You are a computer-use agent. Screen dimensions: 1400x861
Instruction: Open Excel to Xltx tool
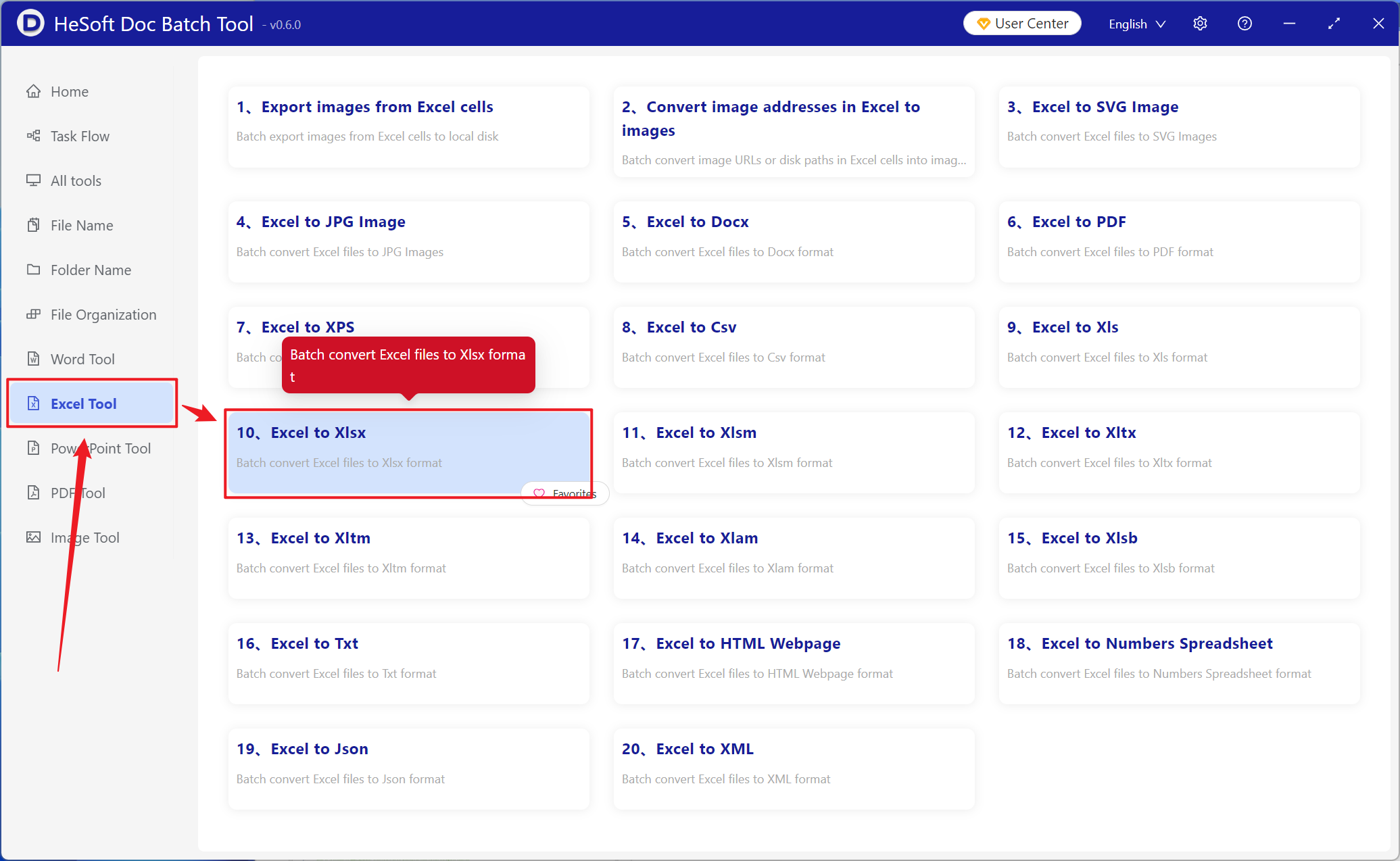1179,452
